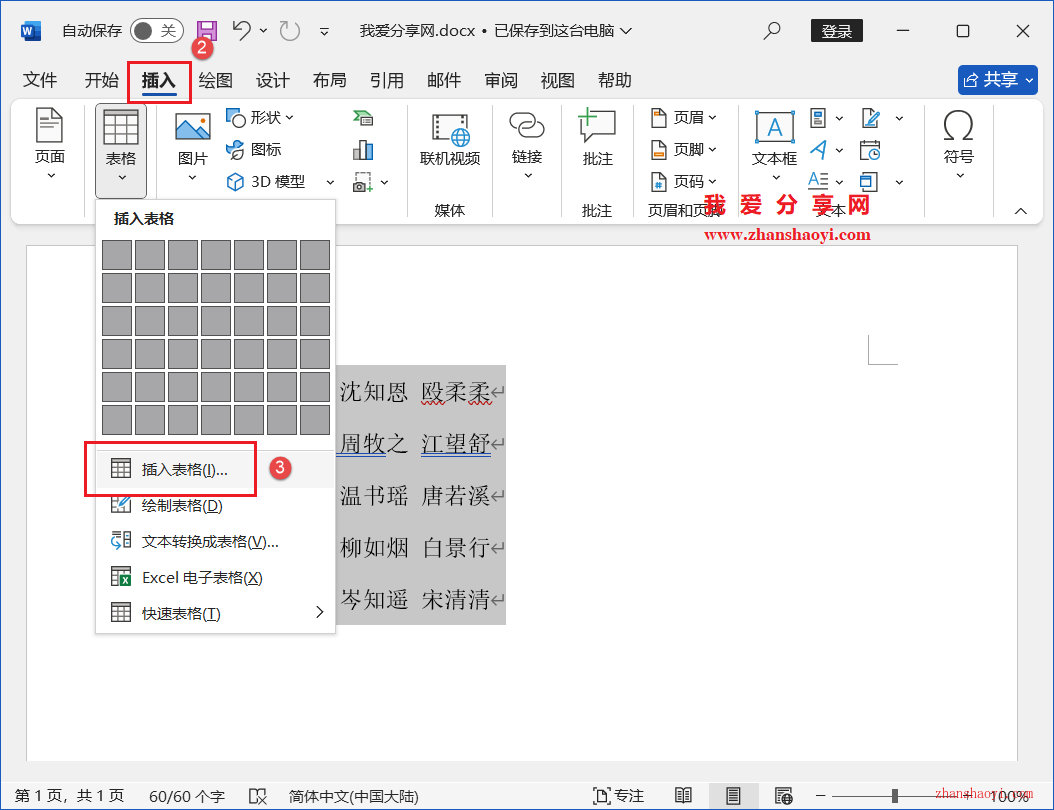Click the 60/60 个字 word count
1054x810 pixels.
[186, 797]
